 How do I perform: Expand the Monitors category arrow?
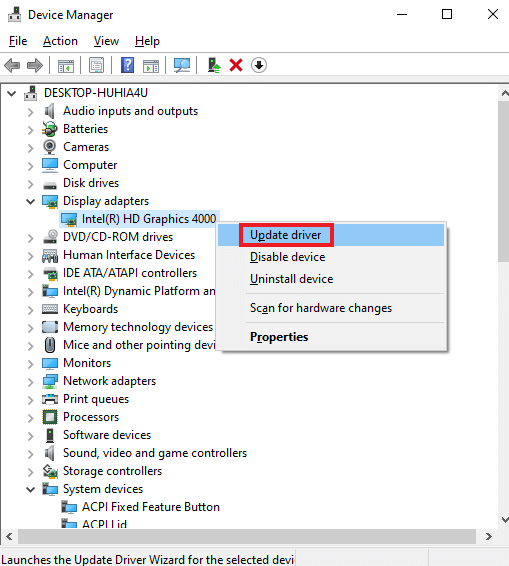31,364
